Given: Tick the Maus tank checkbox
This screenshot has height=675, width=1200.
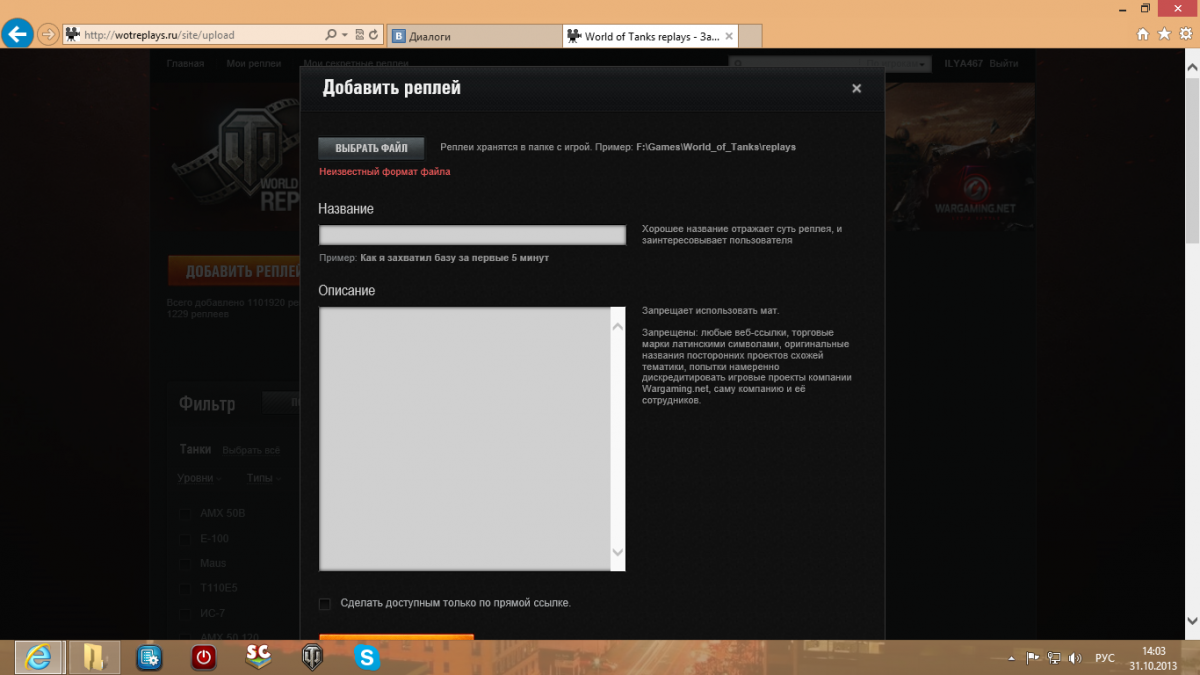Looking at the screenshot, I should 185,563.
